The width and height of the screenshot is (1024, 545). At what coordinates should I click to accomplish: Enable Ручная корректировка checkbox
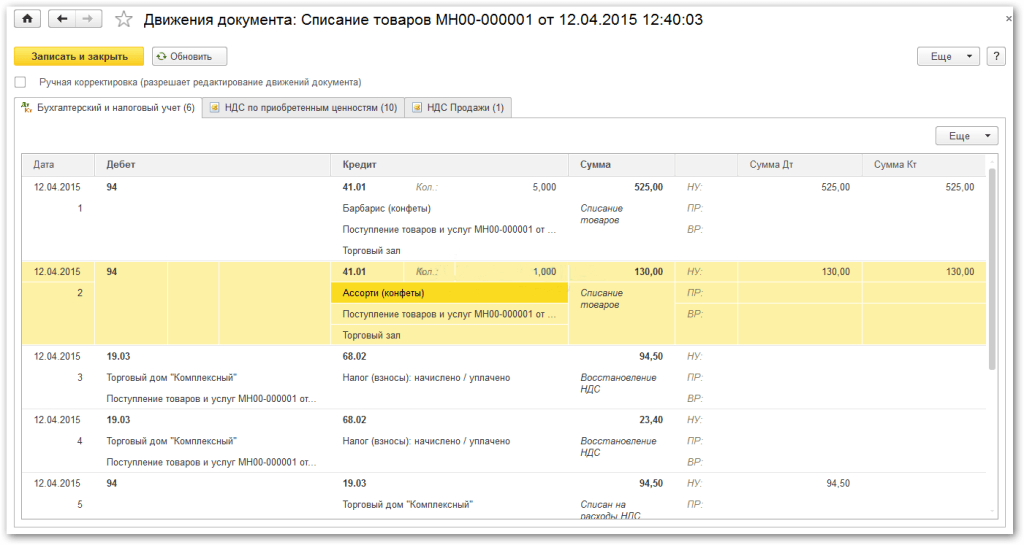pyautogui.click(x=21, y=82)
